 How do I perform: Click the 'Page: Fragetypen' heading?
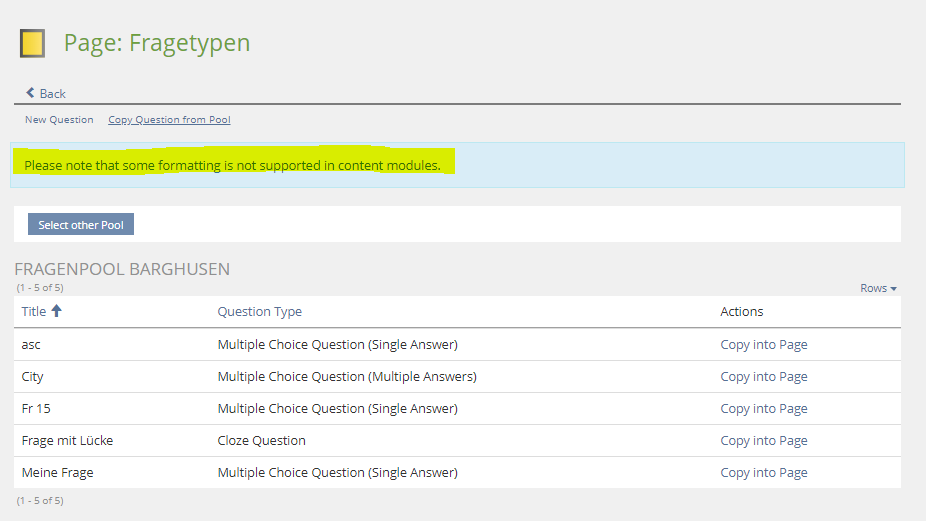coord(157,43)
